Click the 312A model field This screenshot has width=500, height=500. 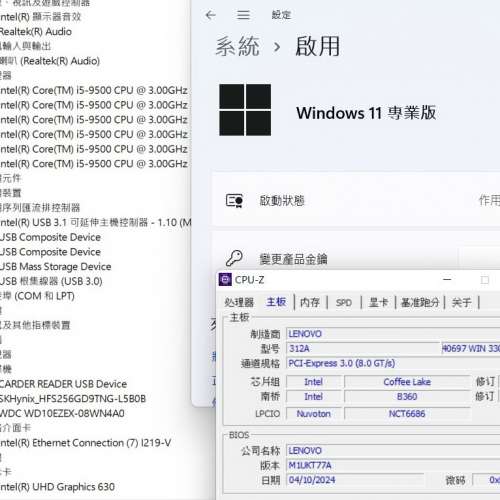coord(364,349)
